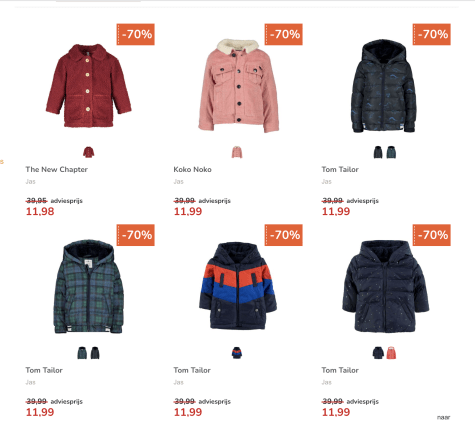Pick the striped color variant under the red-blue jacket

[x=237, y=353]
